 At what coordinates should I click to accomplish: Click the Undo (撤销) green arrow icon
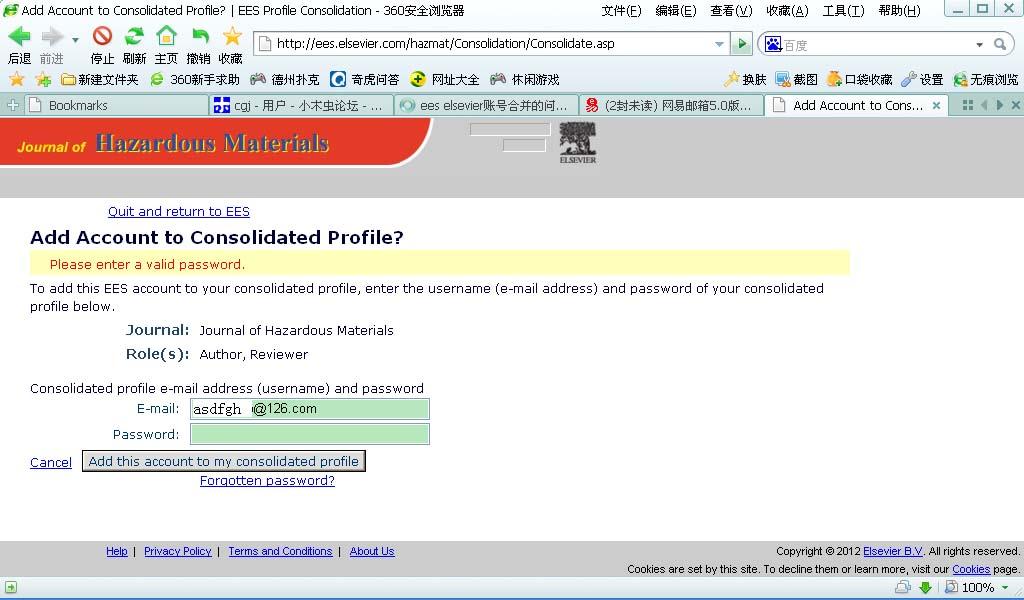(199, 37)
